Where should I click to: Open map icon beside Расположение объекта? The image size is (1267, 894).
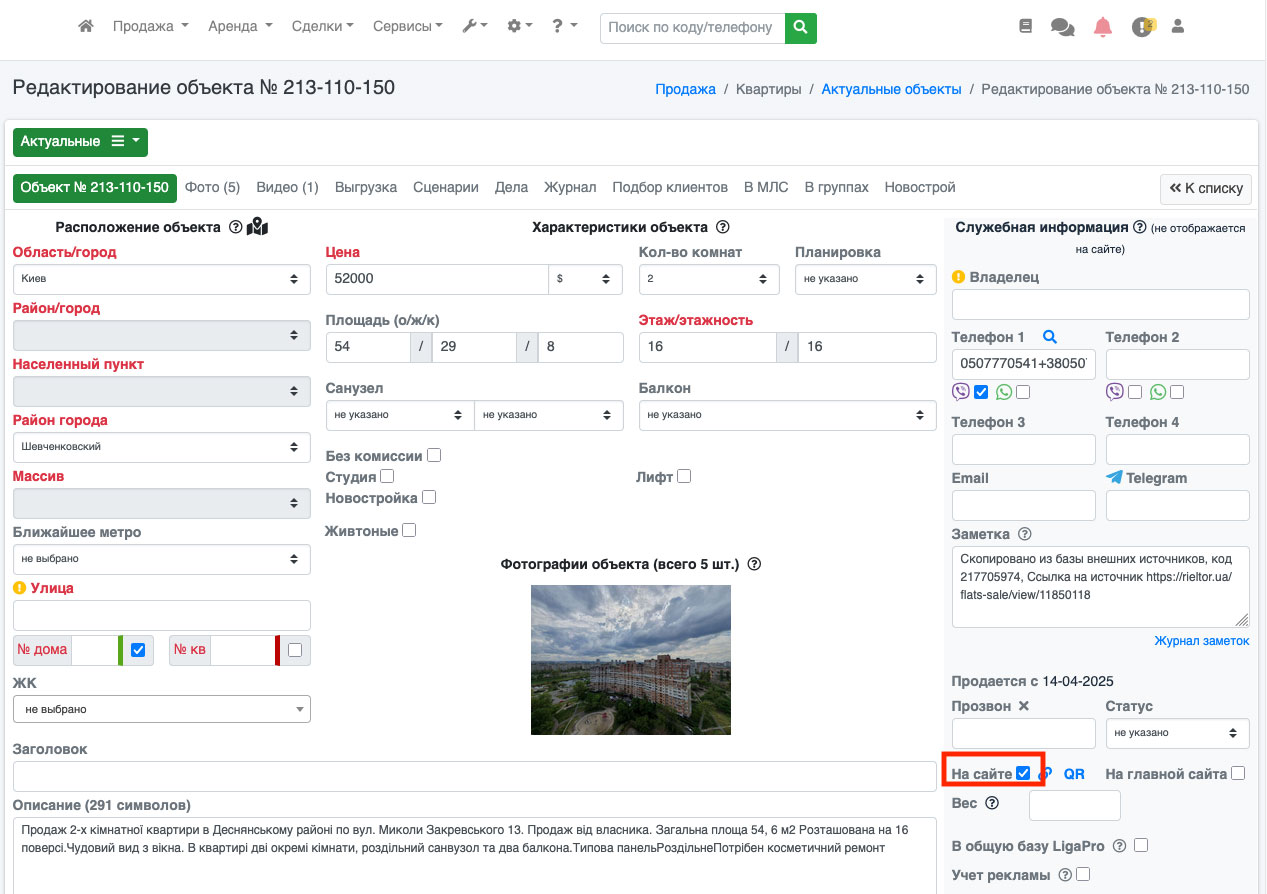point(258,227)
